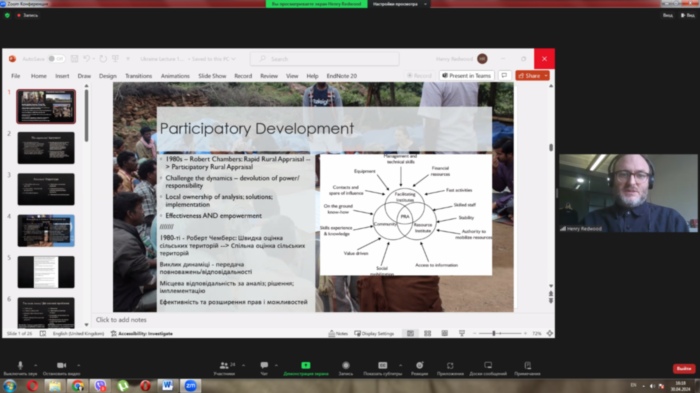700x393 pixels.
Task: Click the Present in Teams button
Action: [x=467, y=76]
